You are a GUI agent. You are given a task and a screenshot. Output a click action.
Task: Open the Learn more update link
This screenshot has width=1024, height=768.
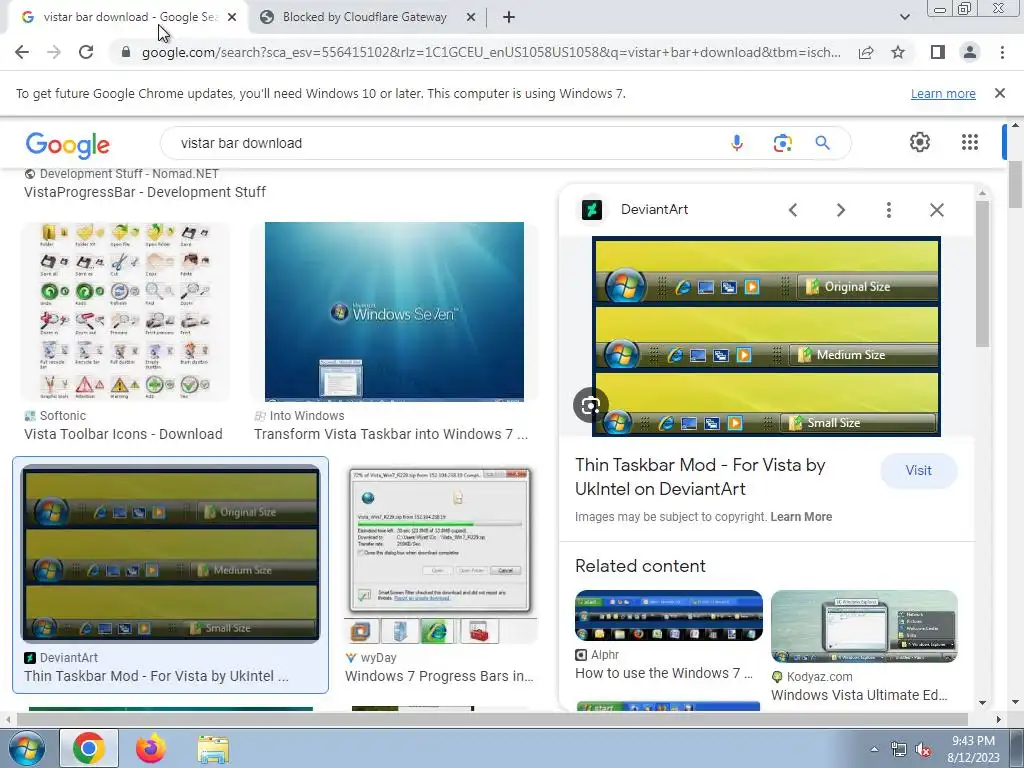click(943, 93)
